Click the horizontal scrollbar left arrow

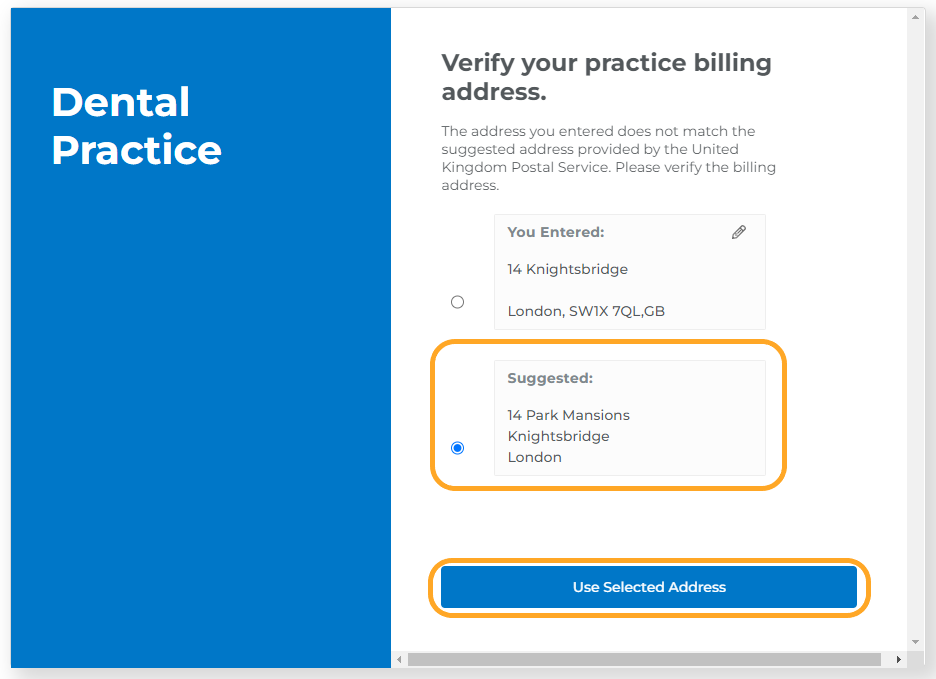coord(399,660)
